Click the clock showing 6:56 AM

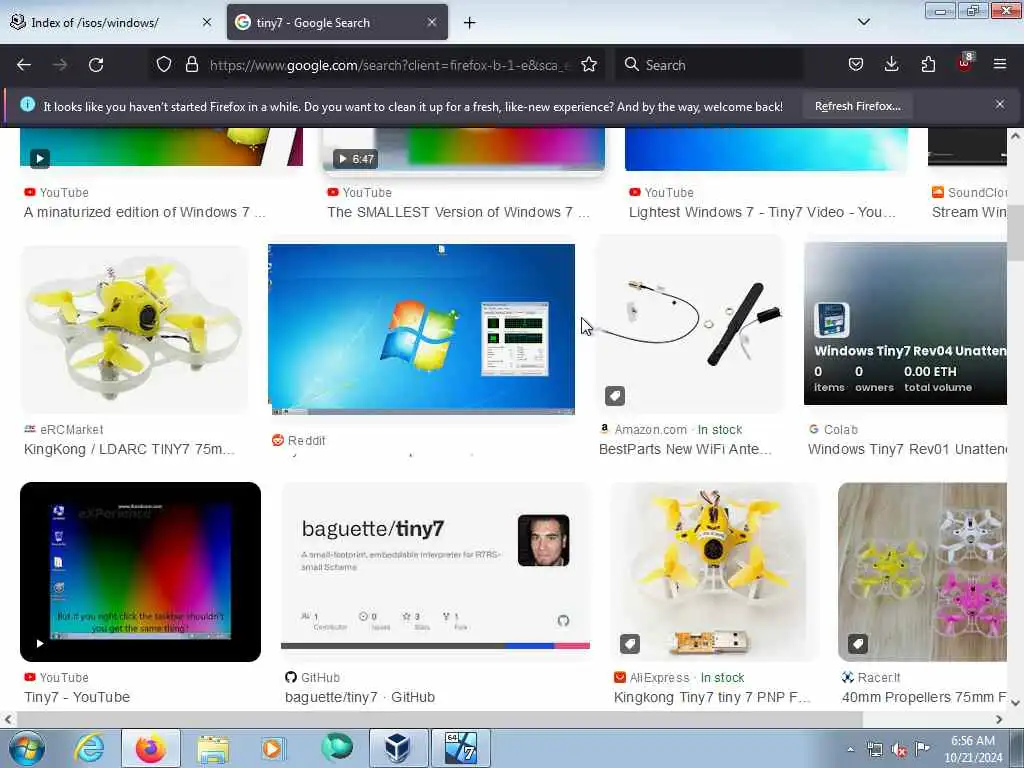tap(973, 749)
